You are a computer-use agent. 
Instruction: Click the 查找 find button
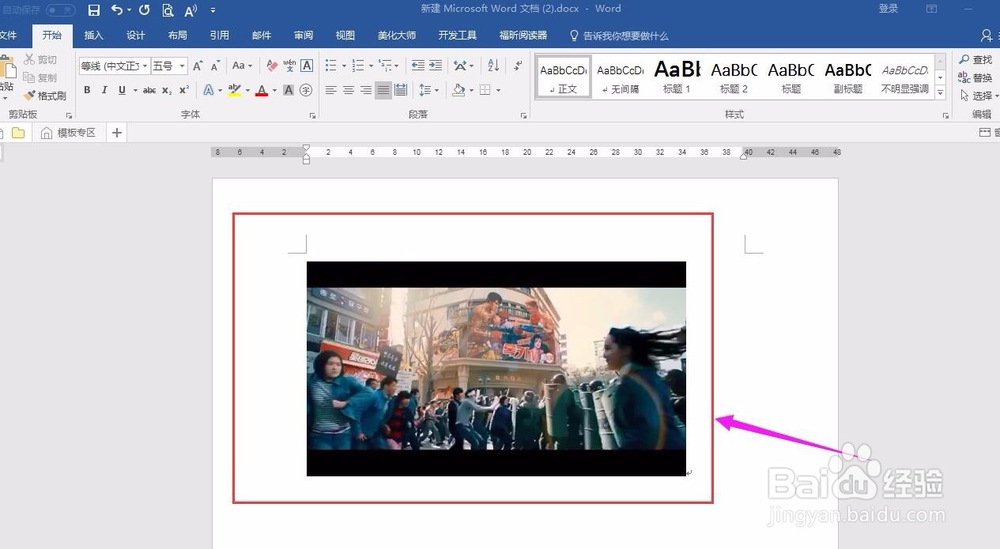coord(976,59)
